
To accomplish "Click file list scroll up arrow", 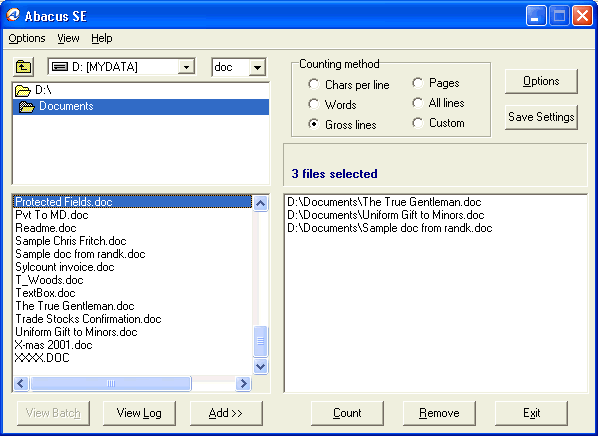I will point(260,203).
